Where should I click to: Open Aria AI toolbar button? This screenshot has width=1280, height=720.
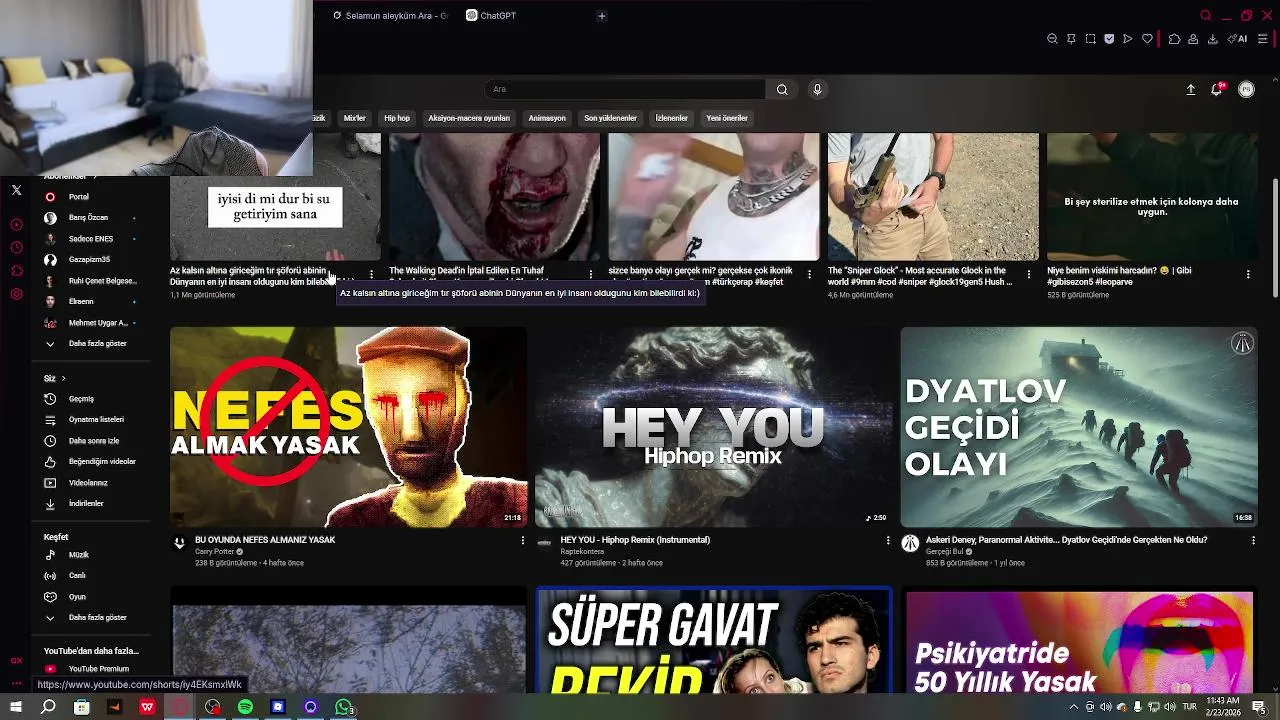(1237, 39)
